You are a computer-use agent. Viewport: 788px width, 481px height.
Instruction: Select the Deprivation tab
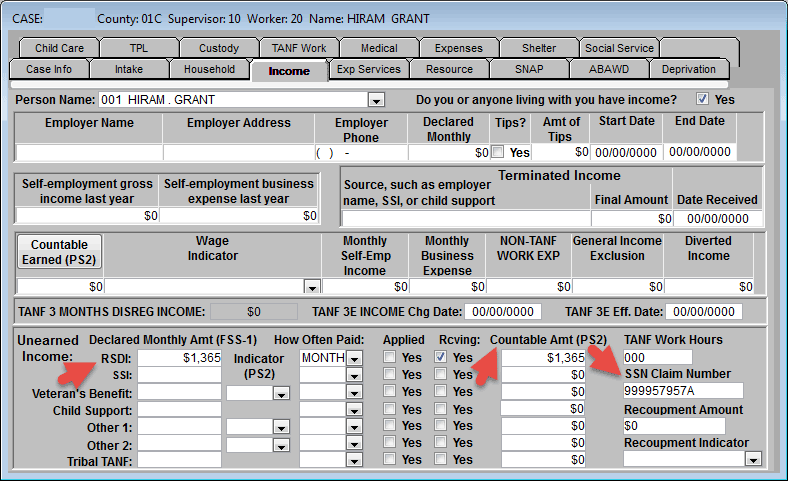point(689,69)
